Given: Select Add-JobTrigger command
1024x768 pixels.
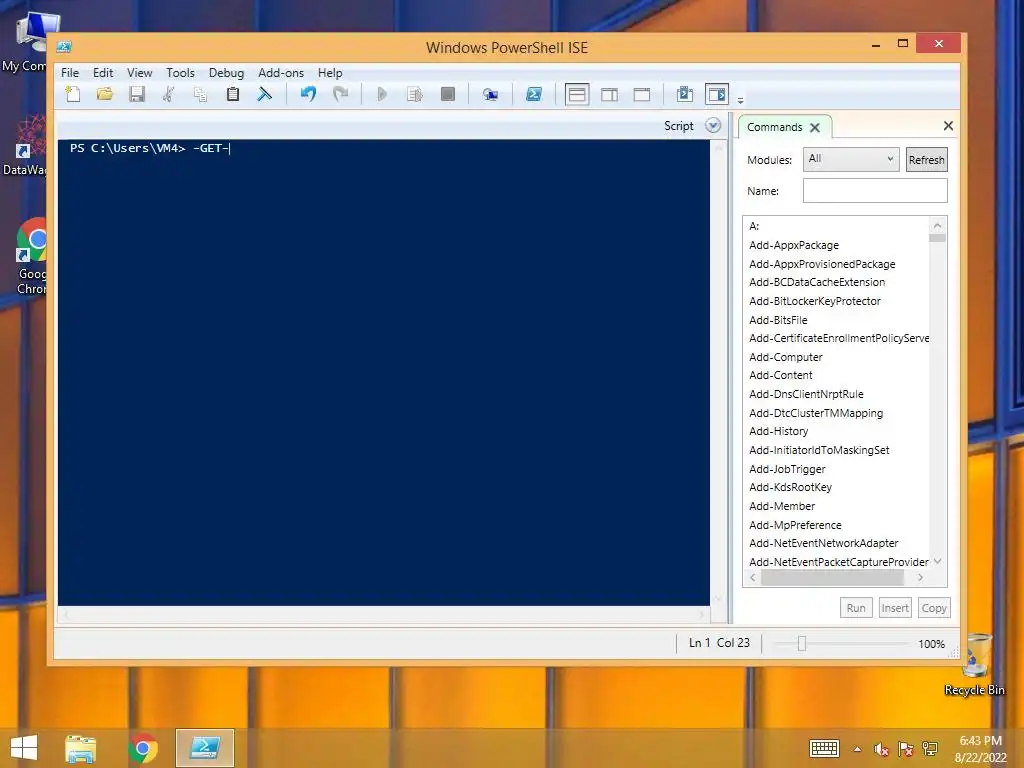Looking at the screenshot, I should (787, 469).
